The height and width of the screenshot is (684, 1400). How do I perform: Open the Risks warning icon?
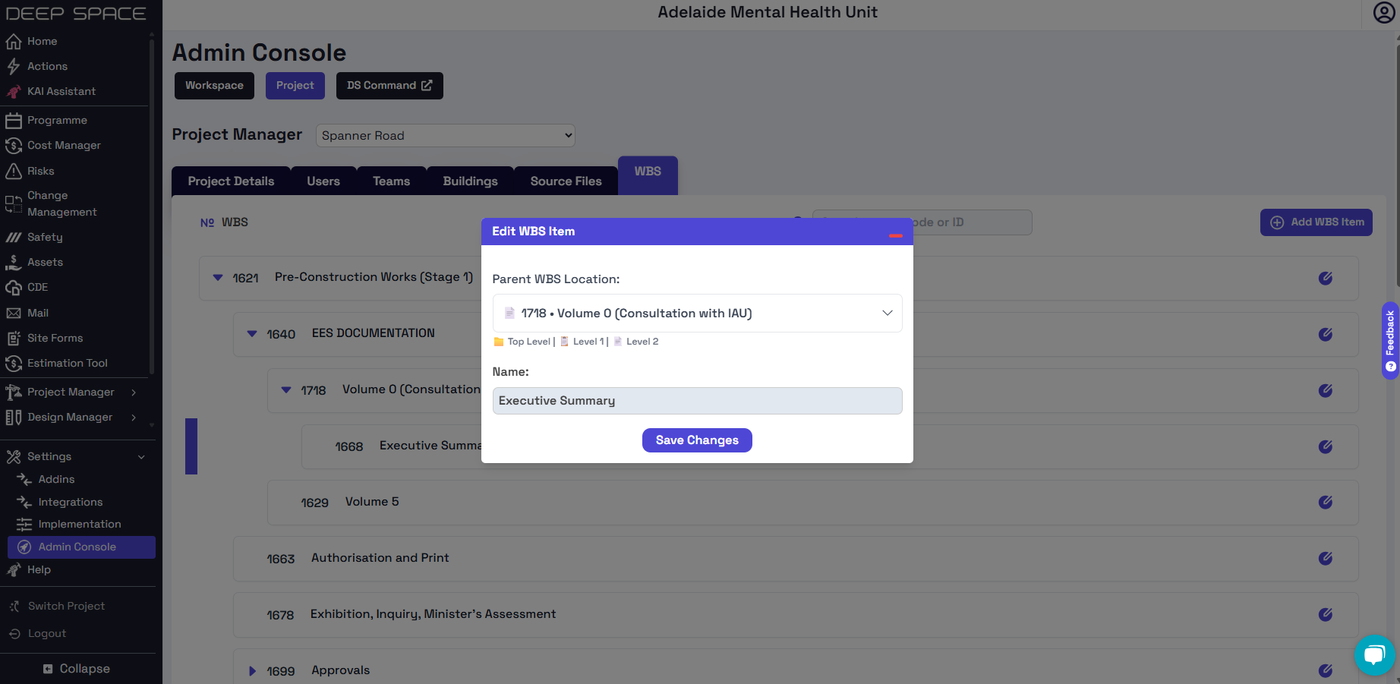(x=14, y=171)
